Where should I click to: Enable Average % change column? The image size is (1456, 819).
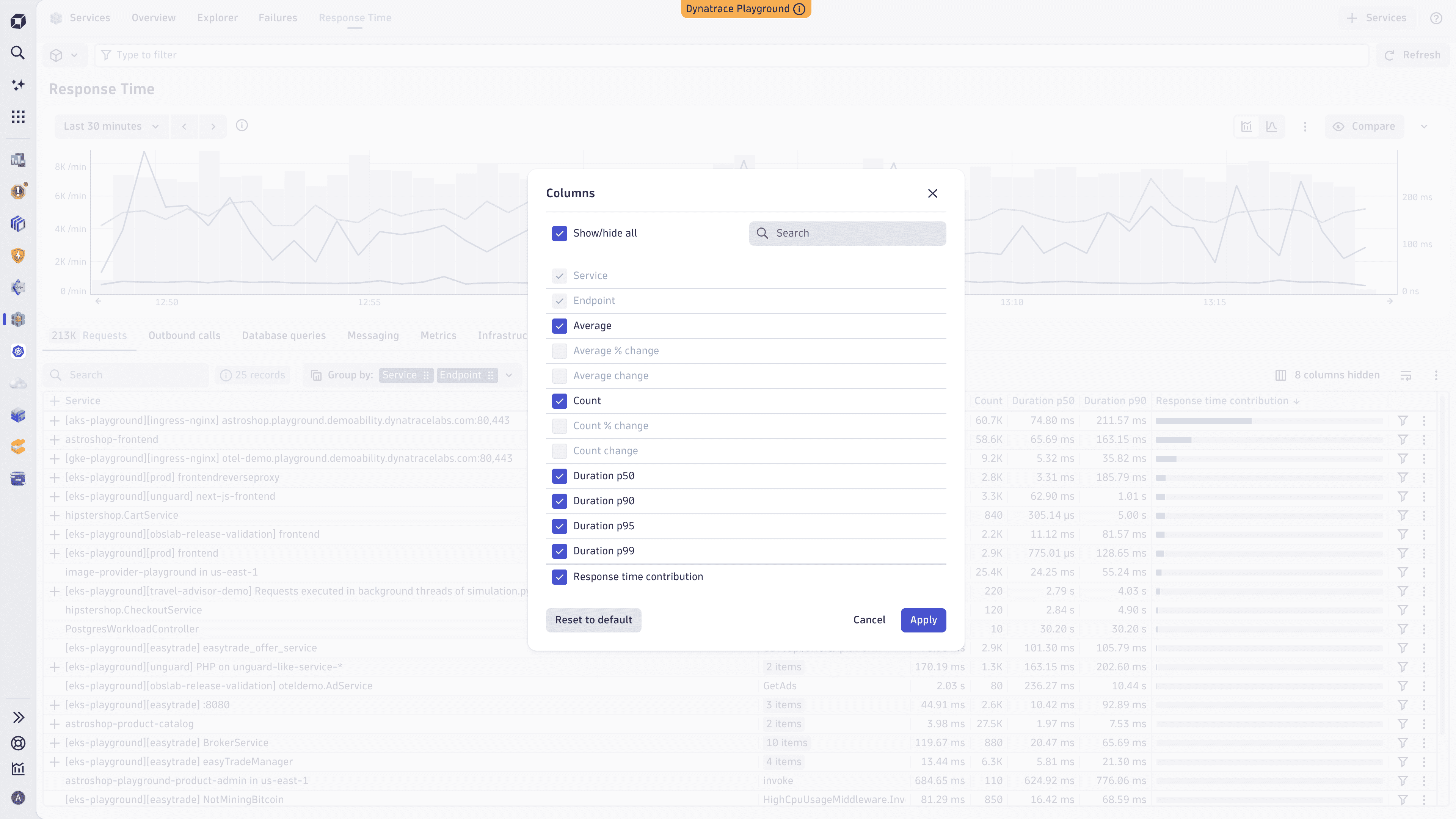[559, 351]
